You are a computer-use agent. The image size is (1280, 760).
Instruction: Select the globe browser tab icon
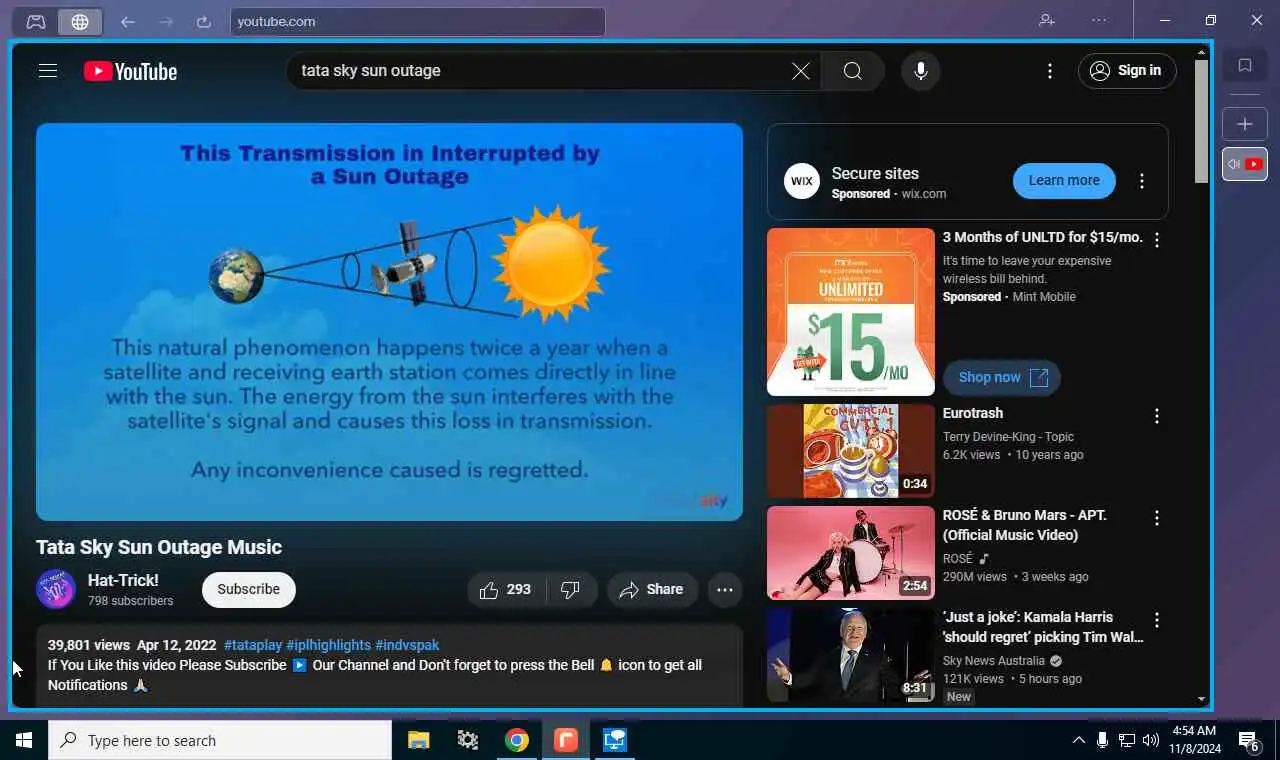click(x=80, y=21)
